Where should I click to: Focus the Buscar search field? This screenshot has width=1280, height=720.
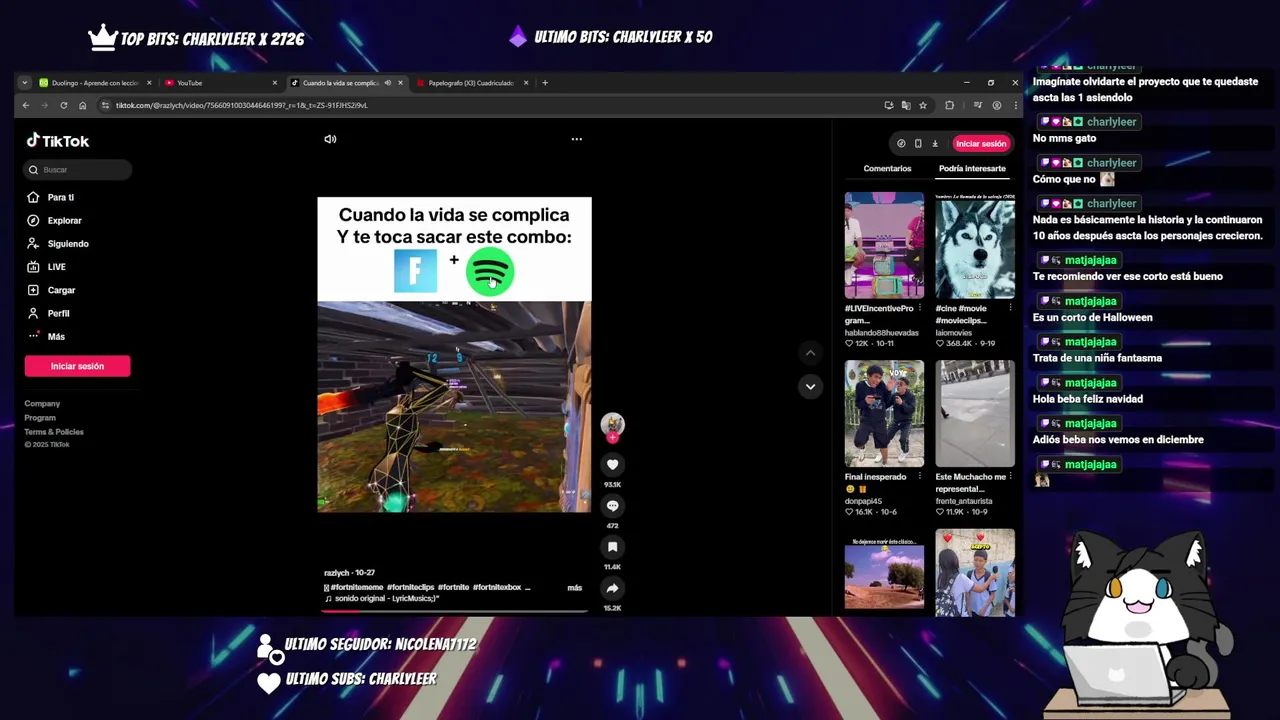(79, 170)
